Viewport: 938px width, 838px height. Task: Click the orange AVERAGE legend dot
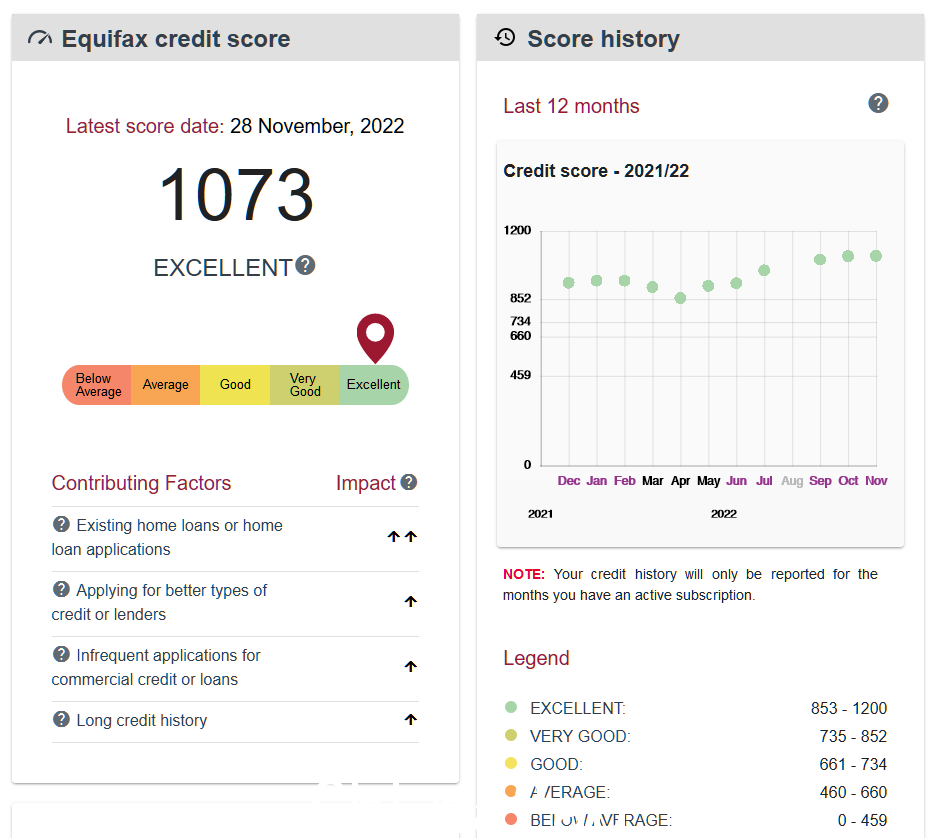pyautogui.click(x=511, y=791)
